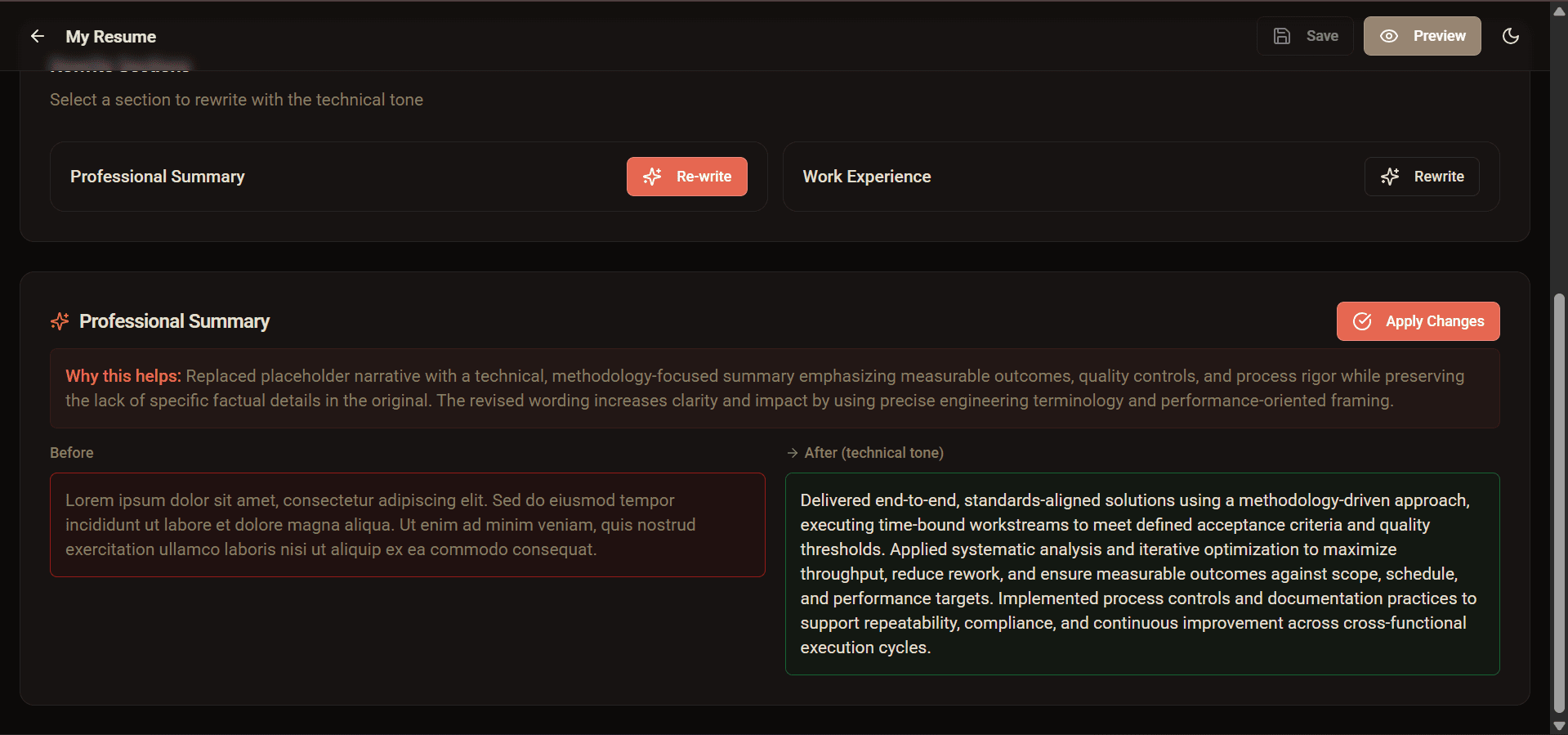Viewport: 1568px width, 735px height.
Task: Click sparkle icon beside Professional Summary heading
Action: (60, 321)
